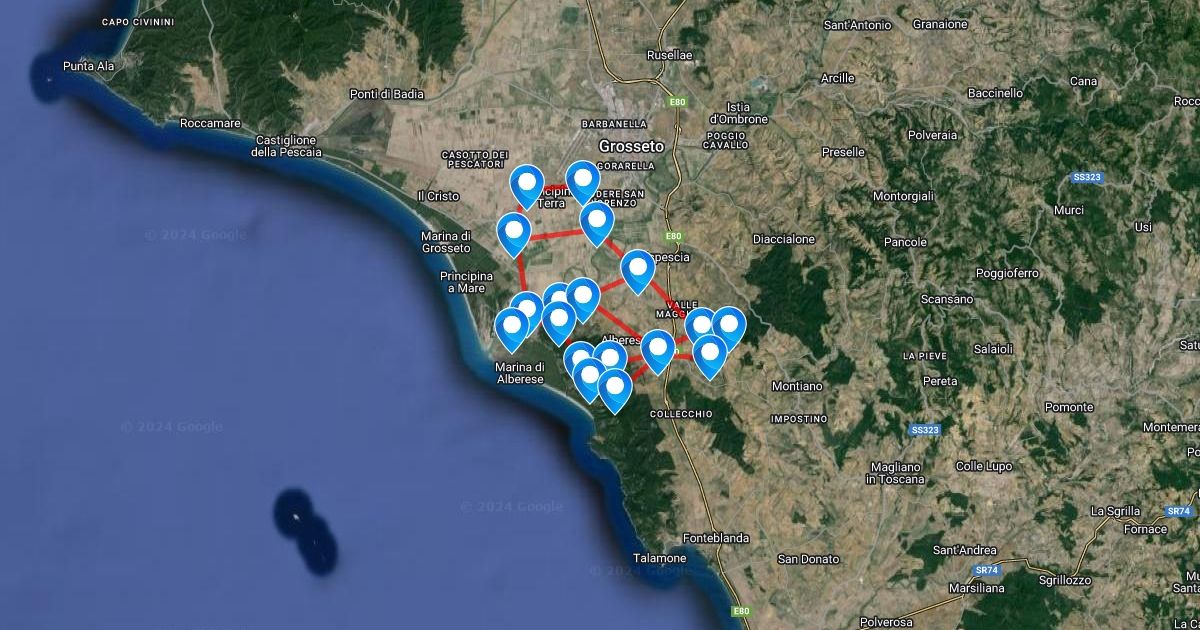Viewport: 1200px width, 630px height.
Task: Click the SR74 shield above Marsiliana
Action: coord(986,570)
